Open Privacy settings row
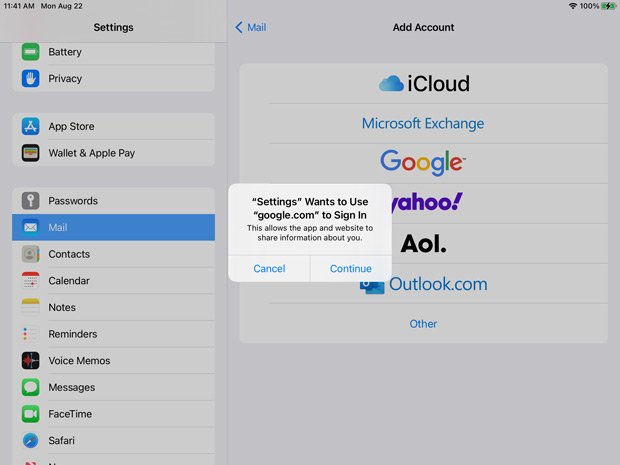 113,78
